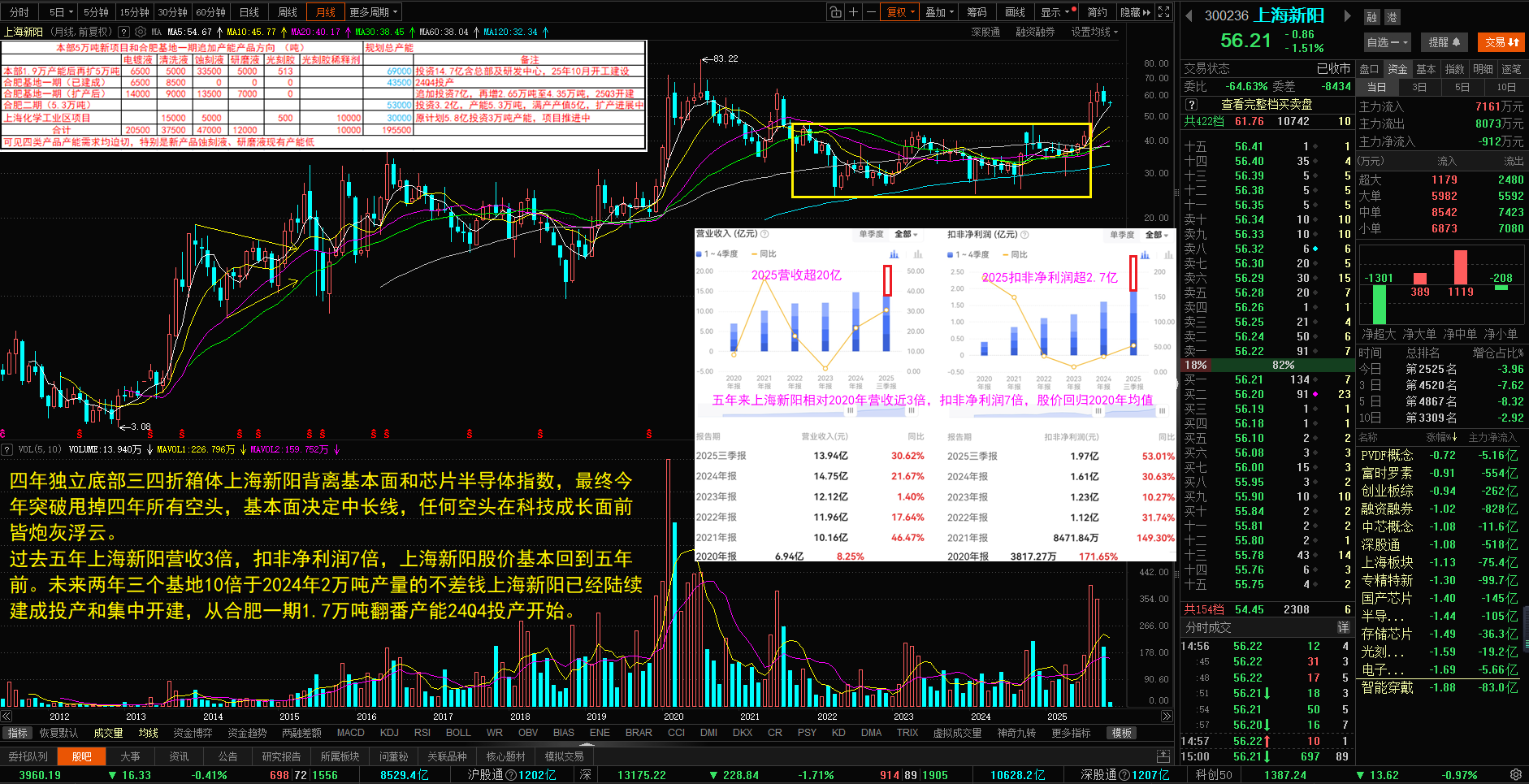The width and height of the screenshot is (1529, 784).
Task: Open the 显示 display dropdown
Action: 1055,12
